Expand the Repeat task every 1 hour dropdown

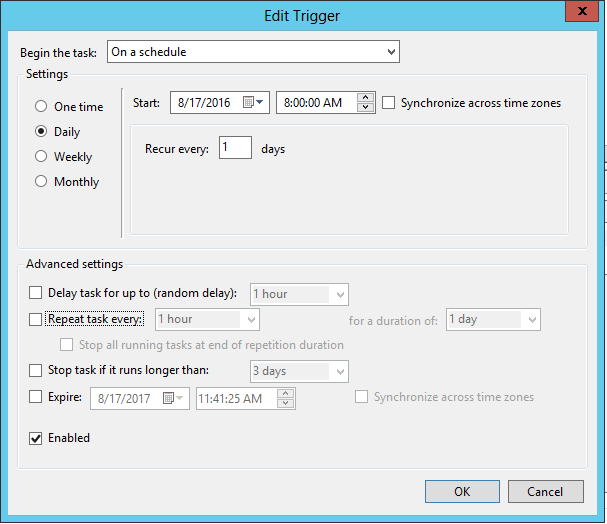pos(207,320)
